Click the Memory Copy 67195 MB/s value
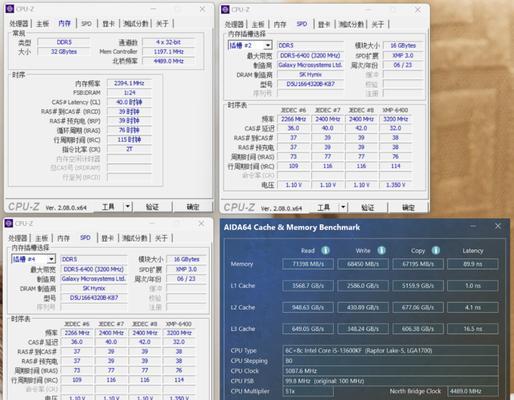This screenshot has height=400, width=514. pyautogui.click(x=418, y=264)
